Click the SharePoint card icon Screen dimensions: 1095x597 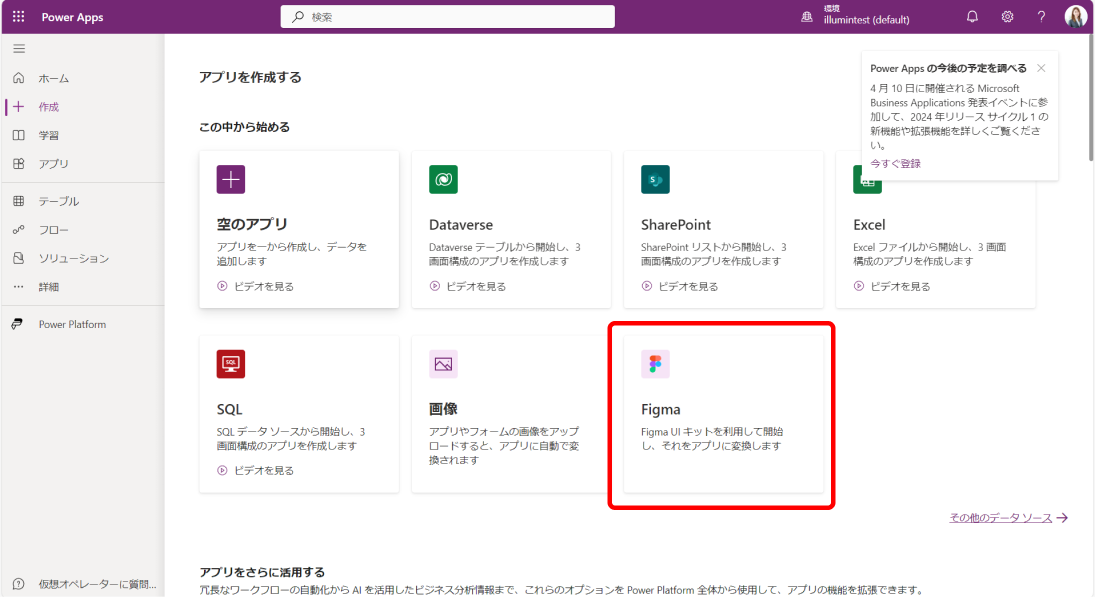point(655,179)
